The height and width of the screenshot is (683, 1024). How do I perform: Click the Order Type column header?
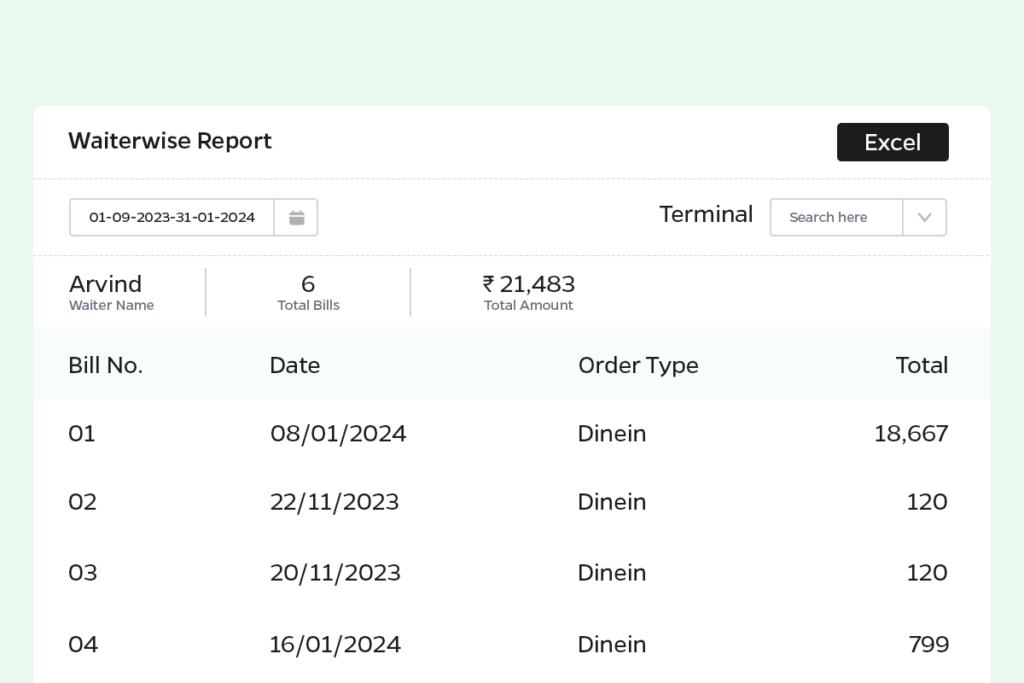point(638,366)
